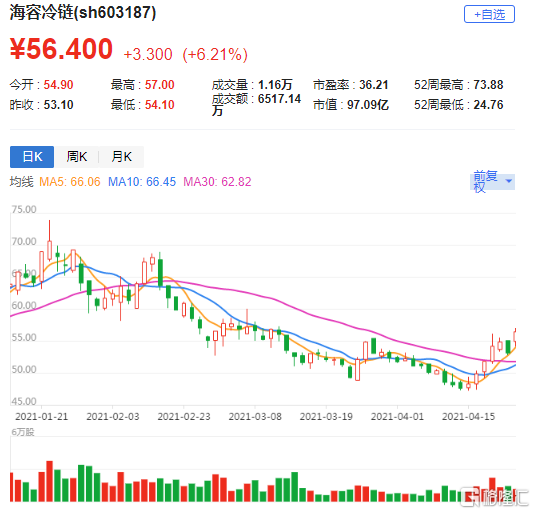Click the 成交量 value 1.16万
535x514 pixels.
coord(275,85)
